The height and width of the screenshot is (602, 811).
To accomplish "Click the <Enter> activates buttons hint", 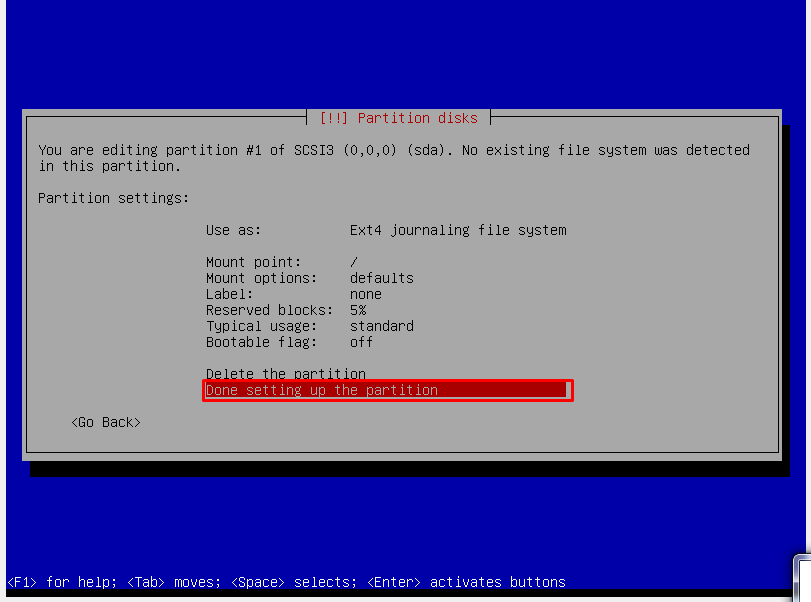I will 466,582.
